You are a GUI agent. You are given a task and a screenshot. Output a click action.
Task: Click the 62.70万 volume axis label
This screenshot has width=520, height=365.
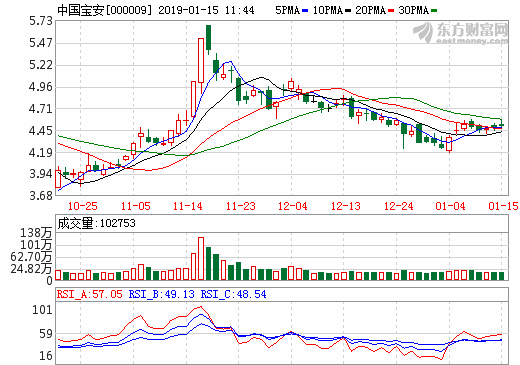31,257
